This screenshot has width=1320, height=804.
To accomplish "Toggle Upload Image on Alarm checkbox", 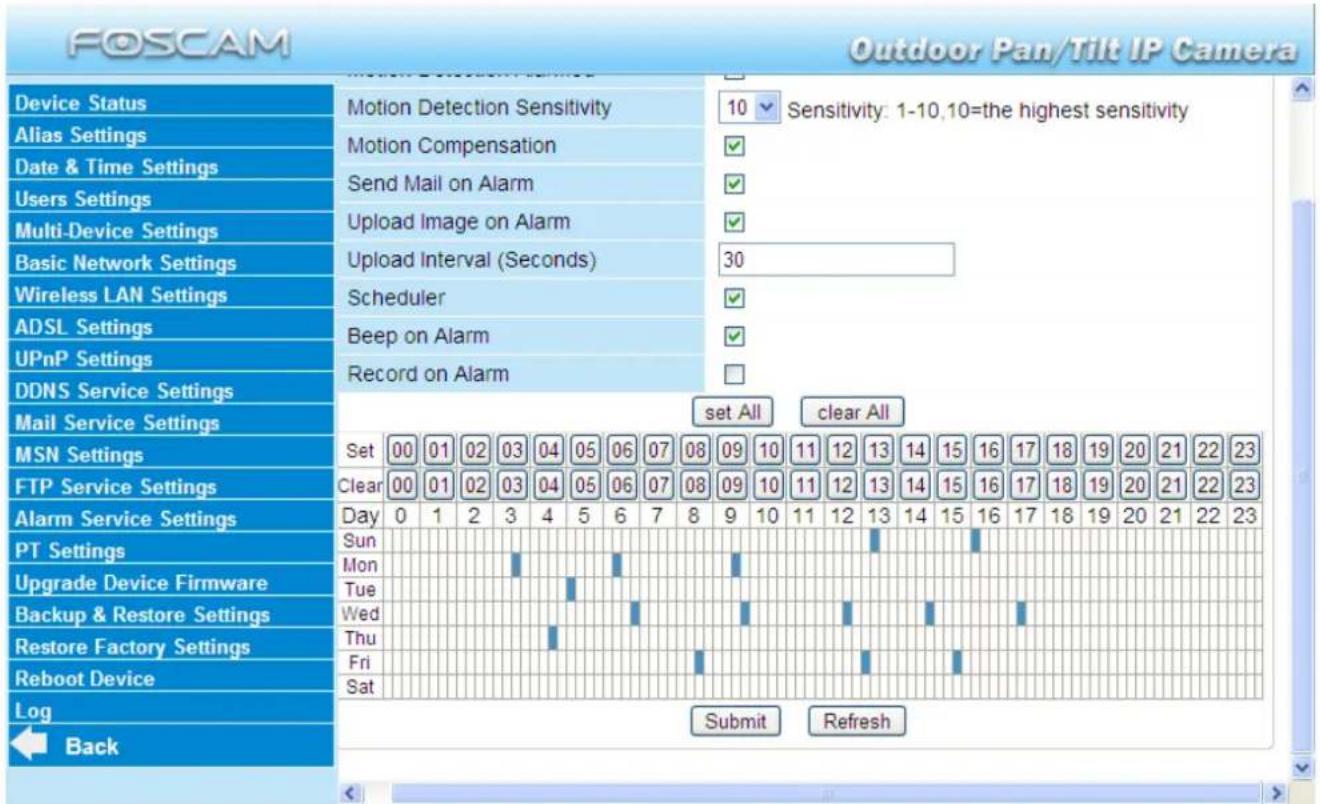I will coord(734,222).
